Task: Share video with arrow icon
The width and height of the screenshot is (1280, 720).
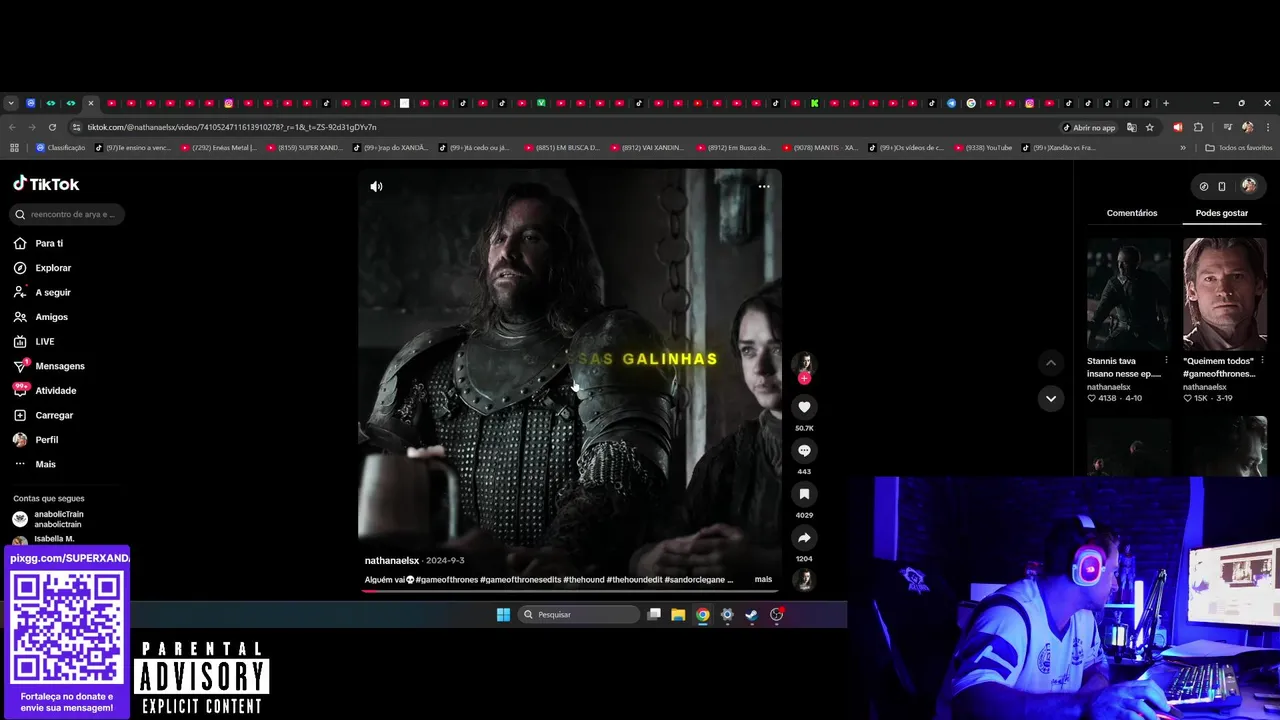Action: [x=804, y=538]
